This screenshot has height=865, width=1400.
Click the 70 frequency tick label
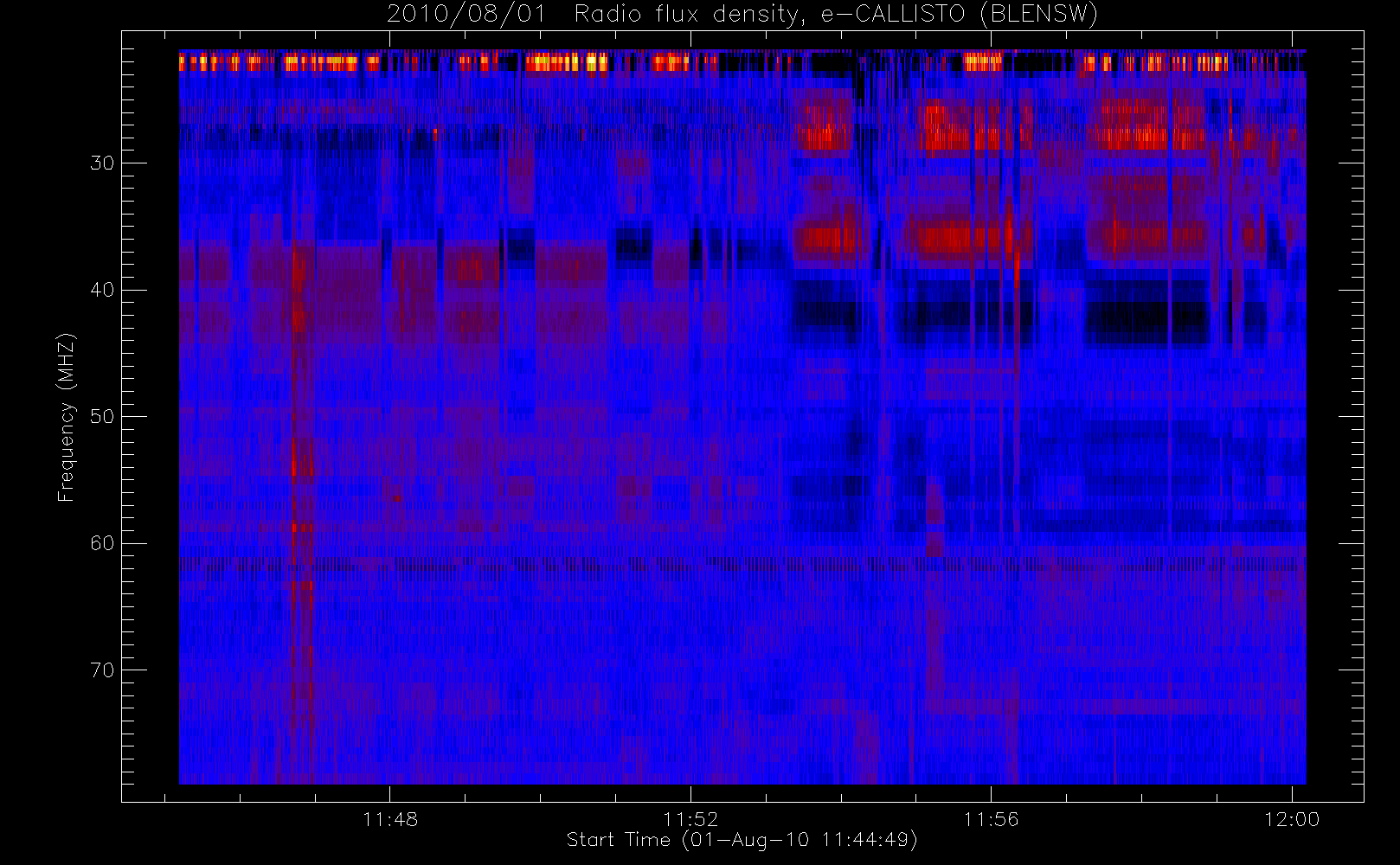pos(102,670)
